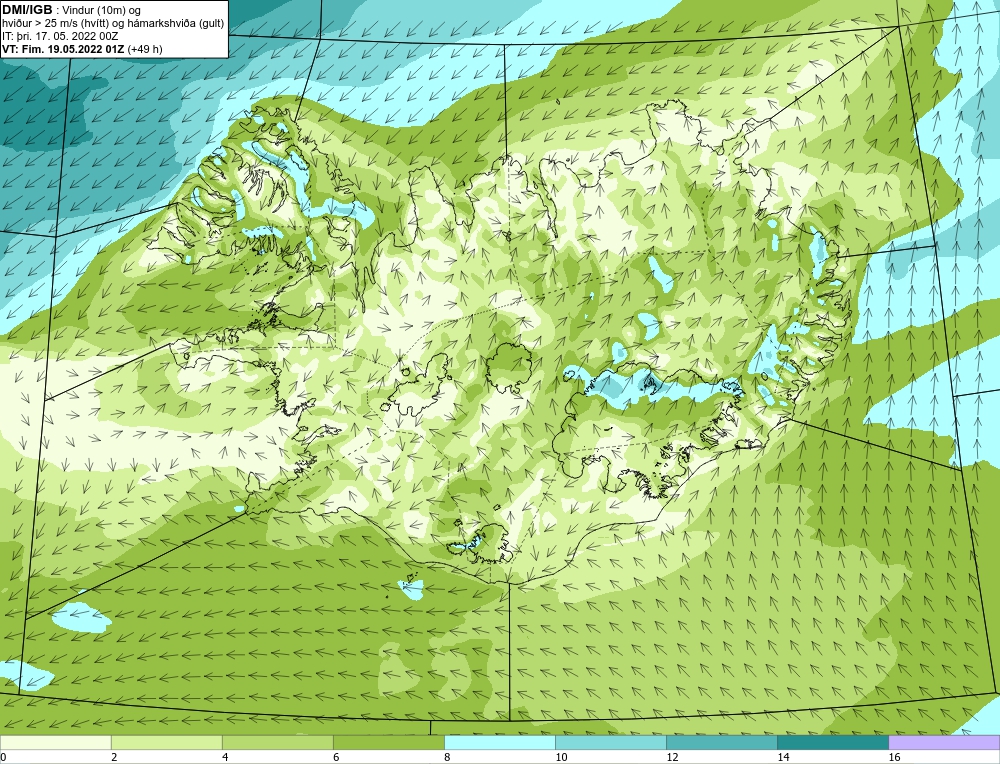Click the 6–8 m/s darker green legend swatch
Screen dimensions: 1000x764
[388, 742]
